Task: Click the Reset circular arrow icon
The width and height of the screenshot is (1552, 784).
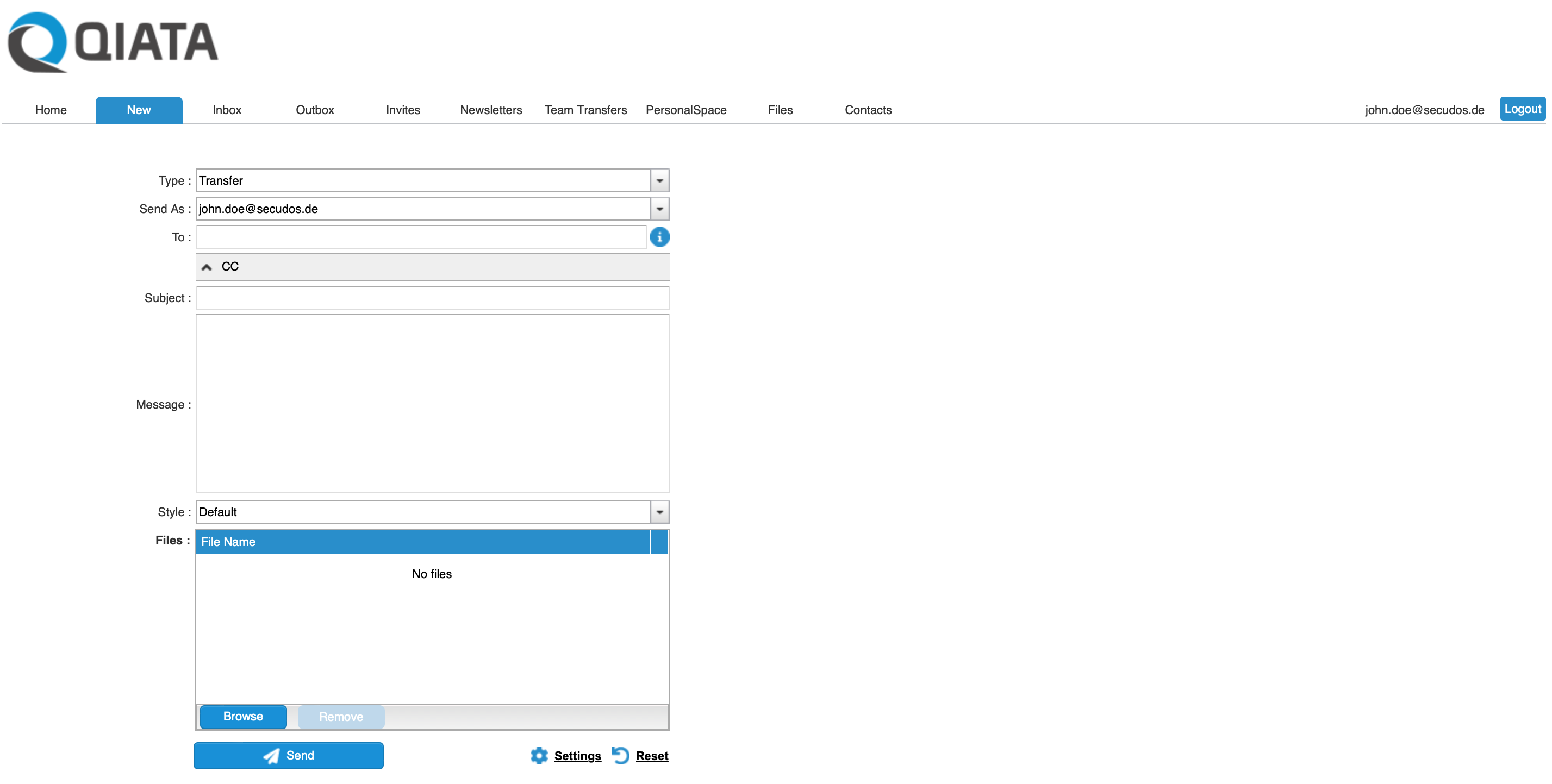Action: coord(621,755)
